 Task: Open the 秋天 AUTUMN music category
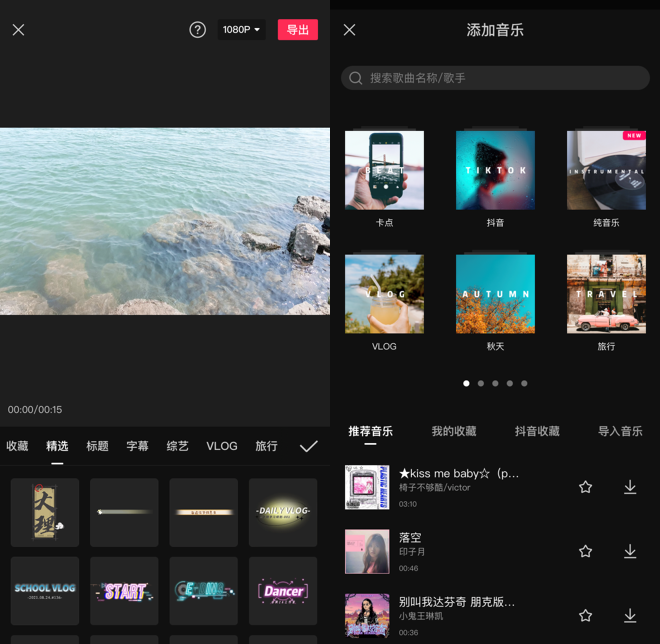pyautogui.click(x=495, y=294)
